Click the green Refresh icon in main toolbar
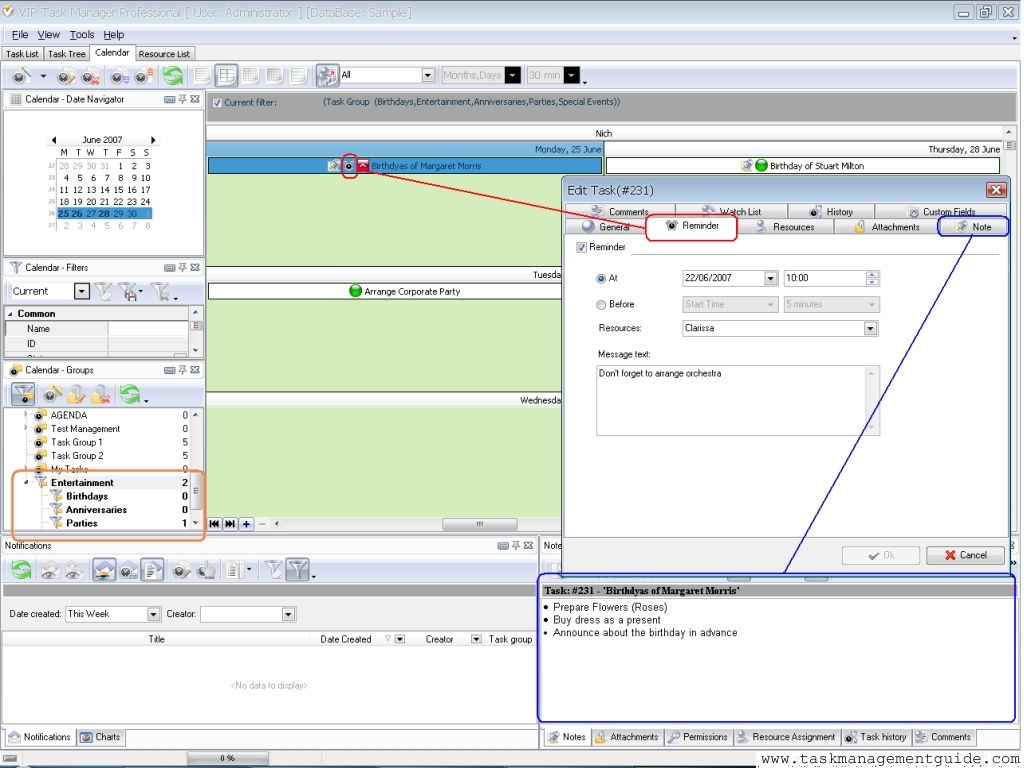1024x768 pixels. coord(172,76)
